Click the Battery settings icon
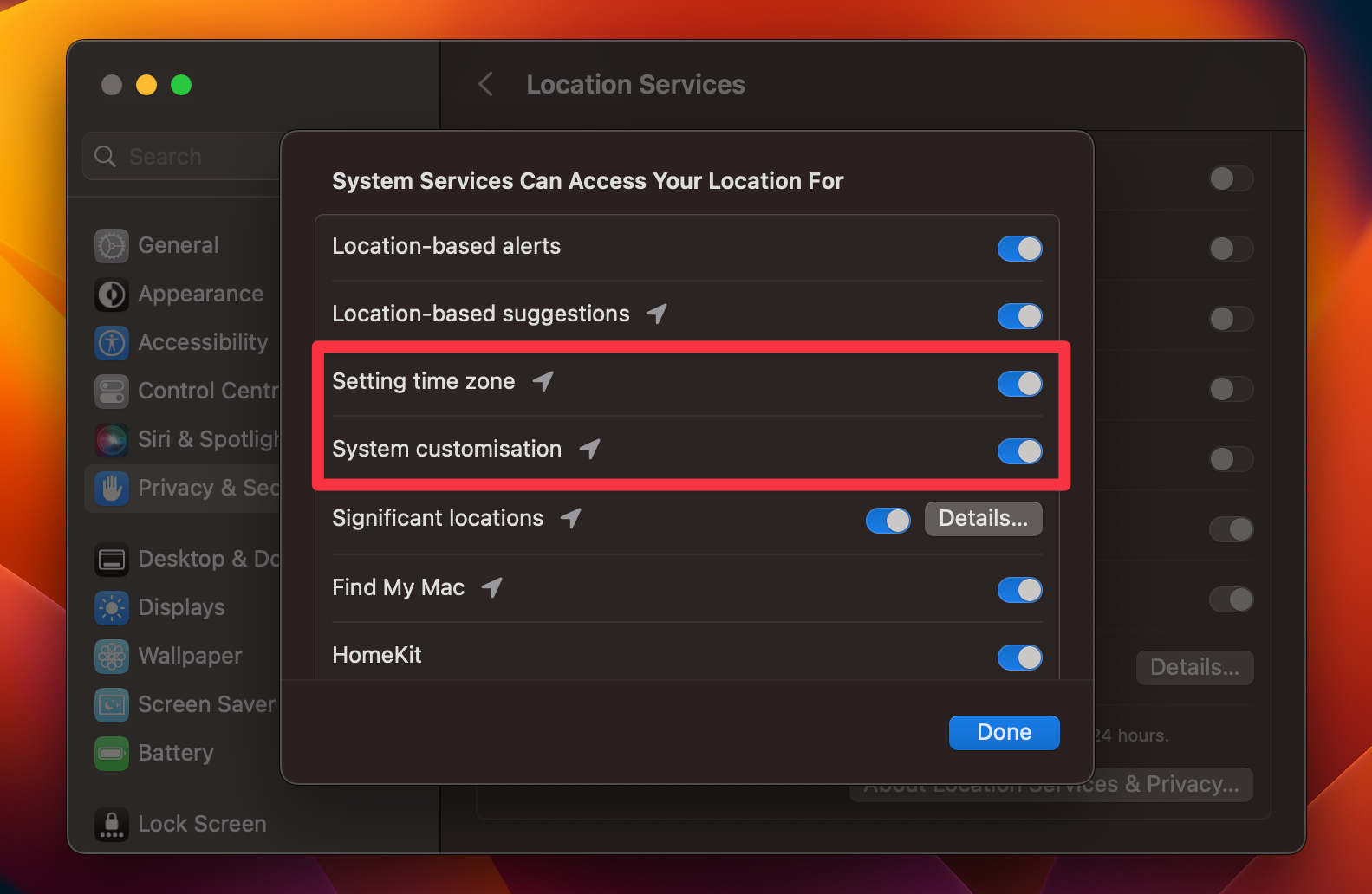1372x894 pixels. pyautogui.click(x=111, y=754)
